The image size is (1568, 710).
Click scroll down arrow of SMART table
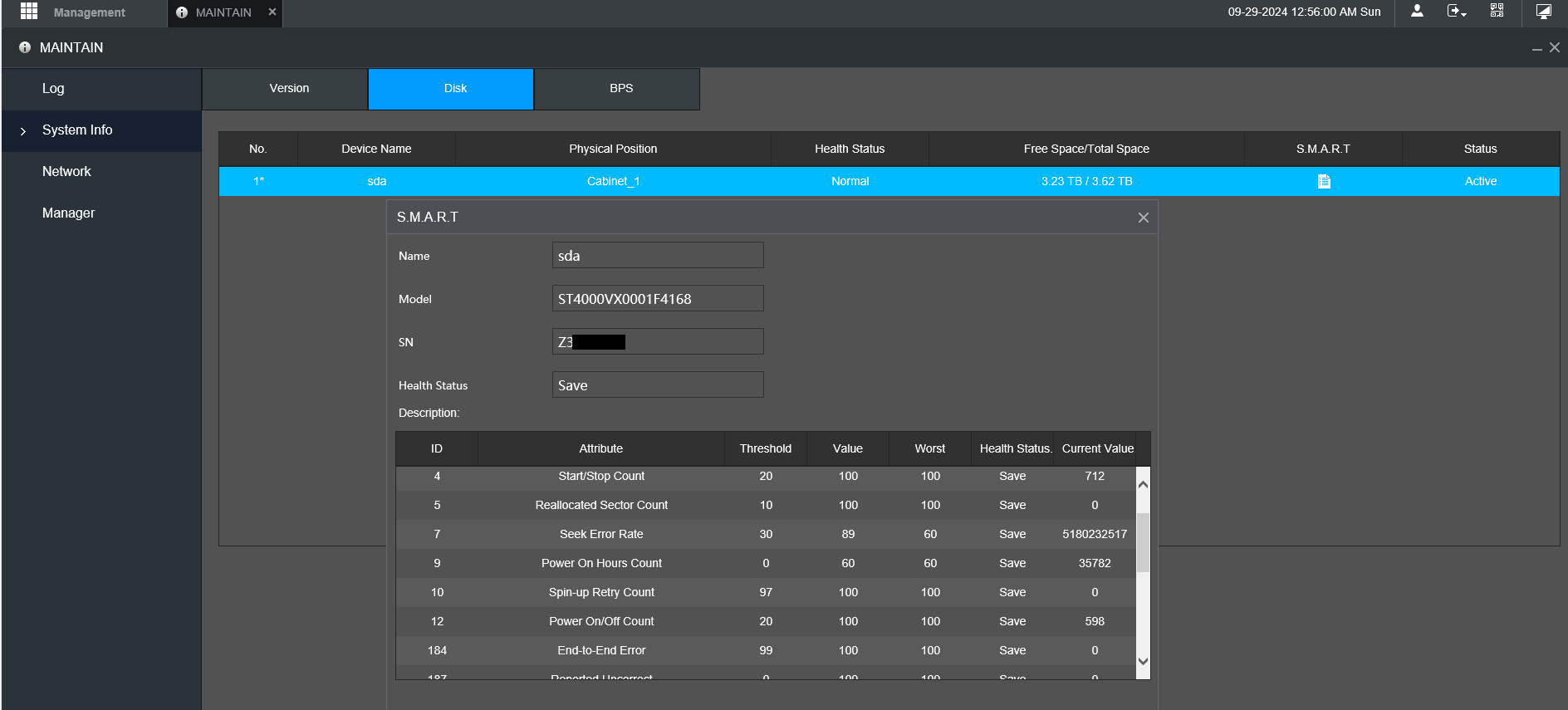[1143, 661]
